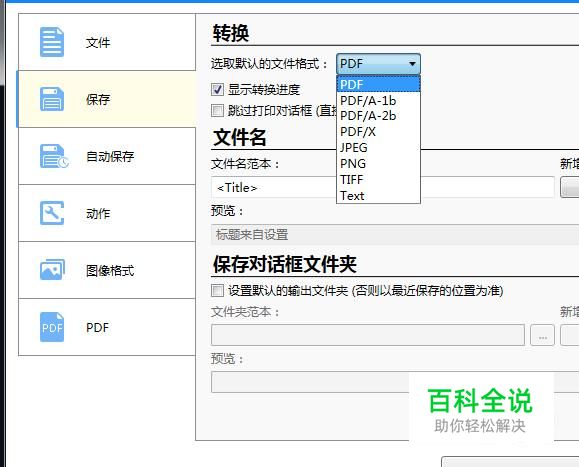
Task: Click the floppy-with-clock icon beside 自动保存
Action: 54,156
